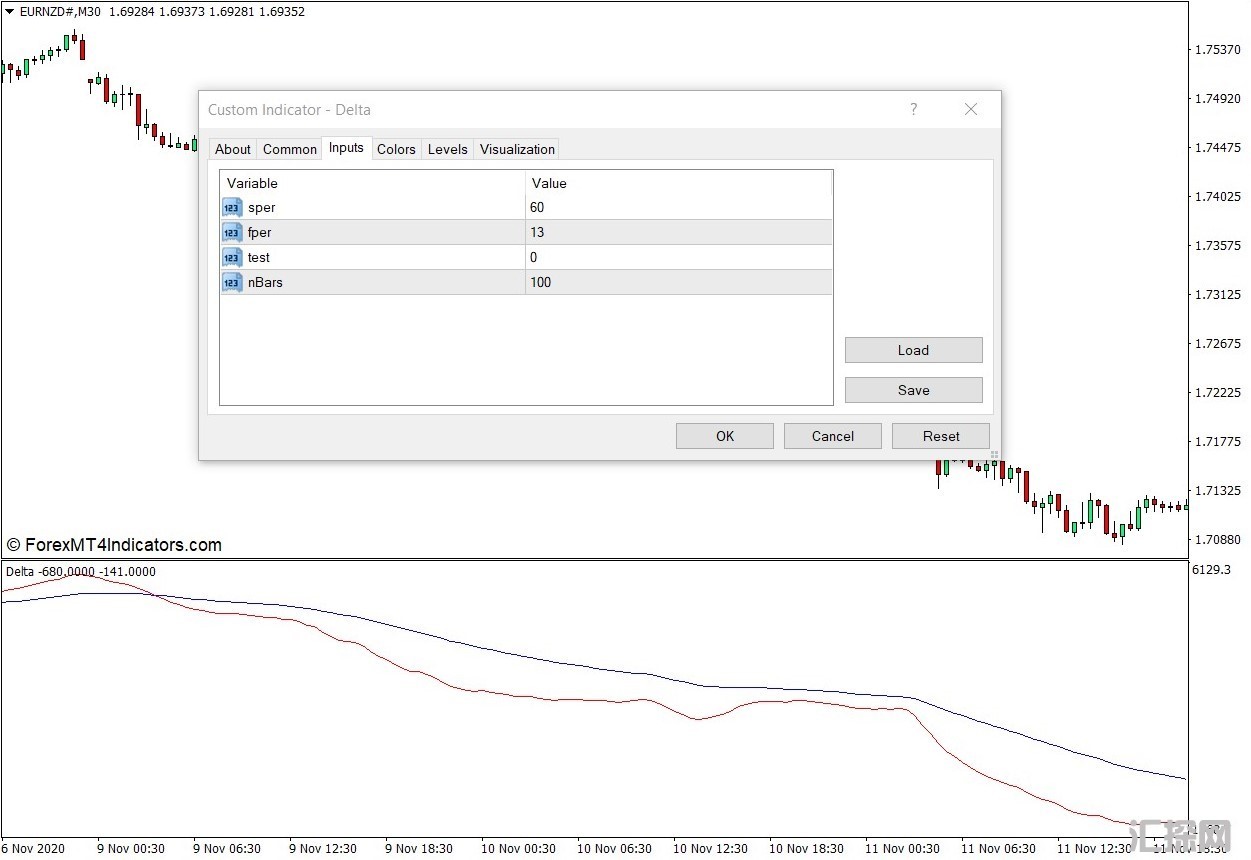Click the sper variable type icon
Viewport: 1251px width, 860px height.
click(x=232, y=208)
